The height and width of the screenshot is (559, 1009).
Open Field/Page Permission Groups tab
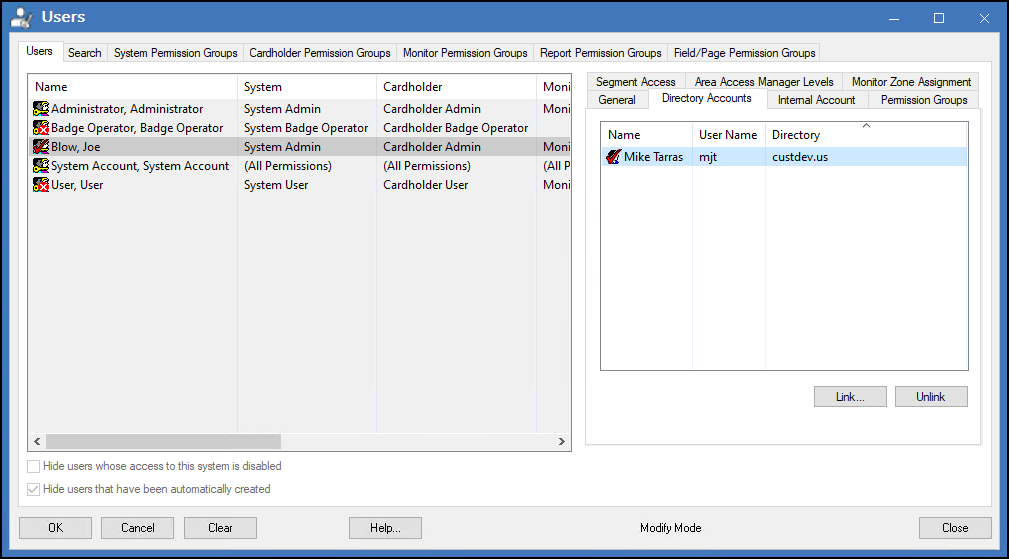745,53
